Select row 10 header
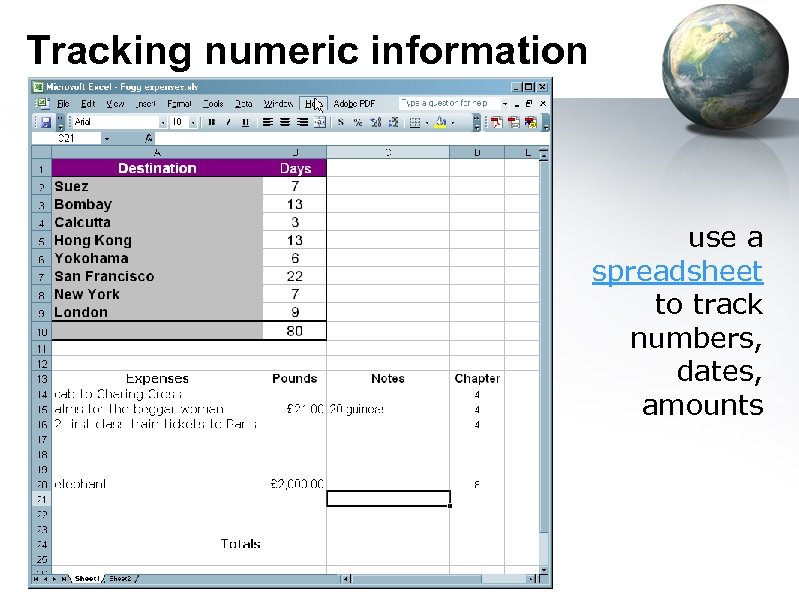The image size is (799, 598). point(42,332)
